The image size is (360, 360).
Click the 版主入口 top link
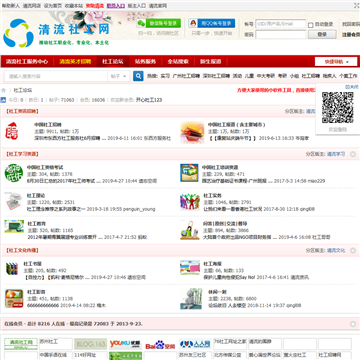pos(137,6)
